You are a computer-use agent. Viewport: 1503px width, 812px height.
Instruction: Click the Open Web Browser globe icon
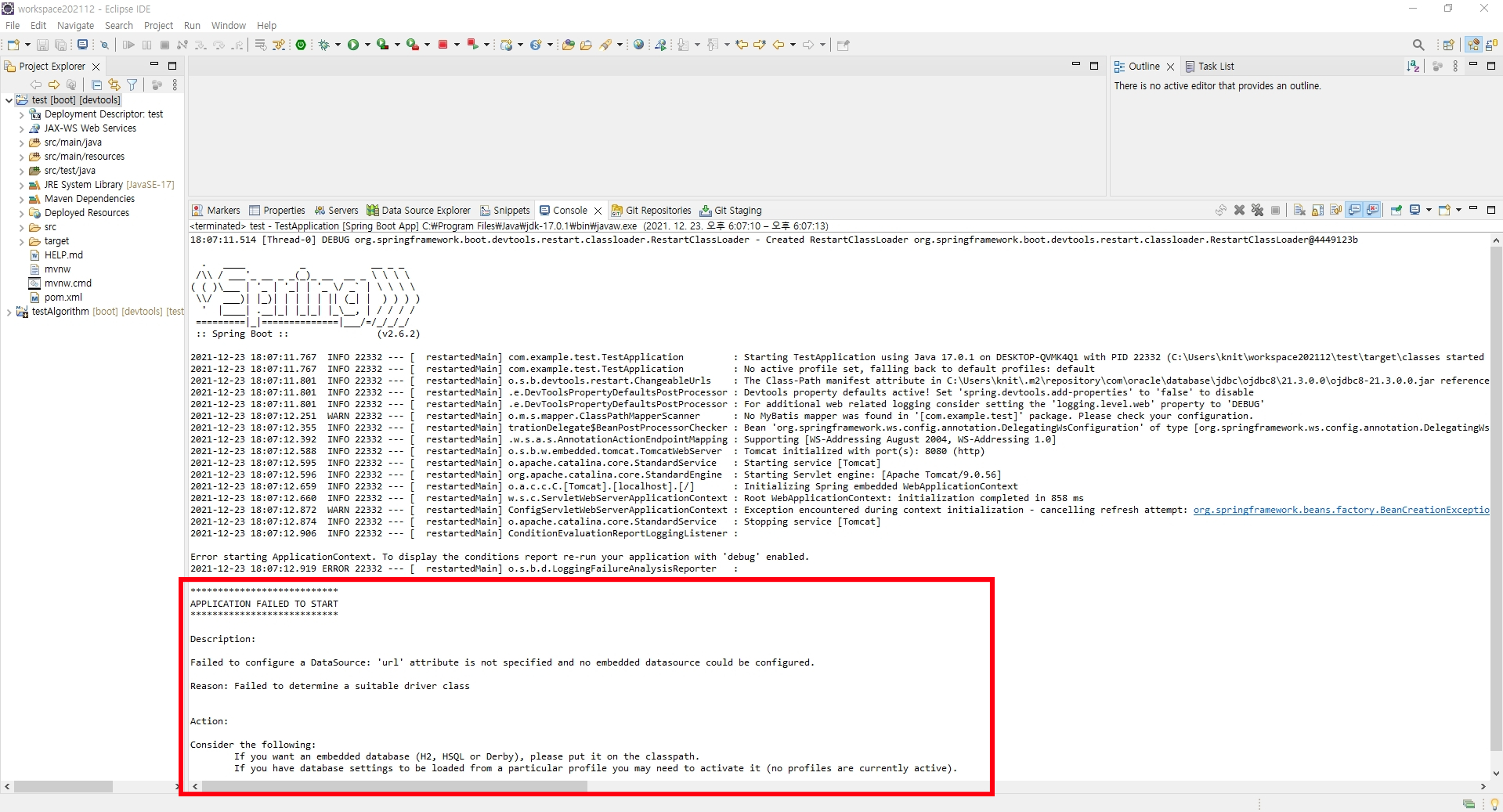pyautogui.click(x=639, y=45)
